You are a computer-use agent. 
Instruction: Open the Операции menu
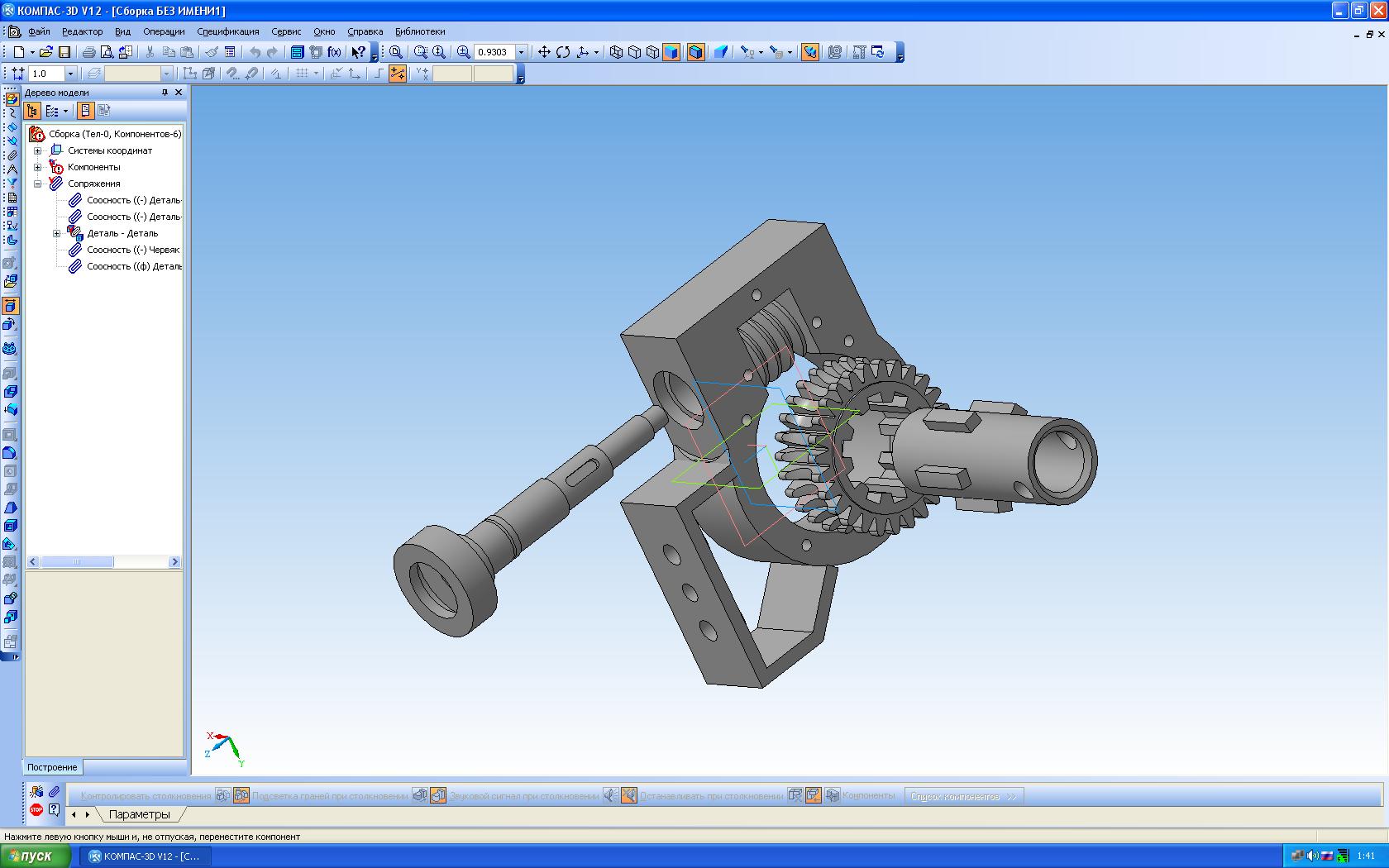[x=164, y=31]
